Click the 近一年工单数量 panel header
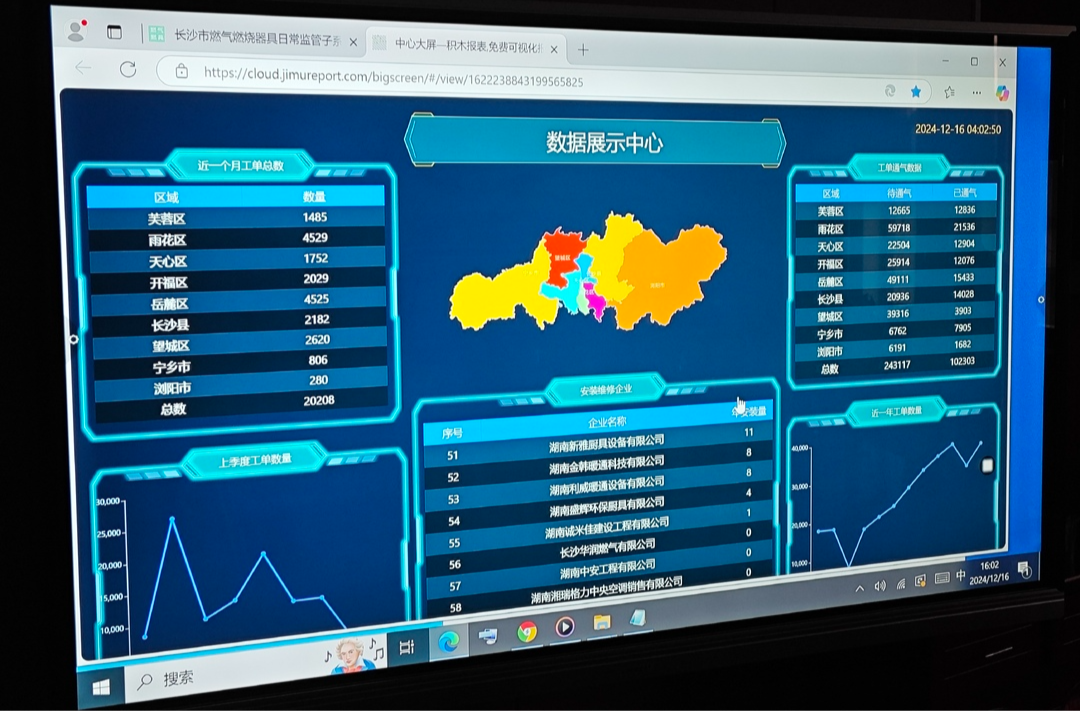The height and width of the screenshot is (711, 1080). coord(896,412)
